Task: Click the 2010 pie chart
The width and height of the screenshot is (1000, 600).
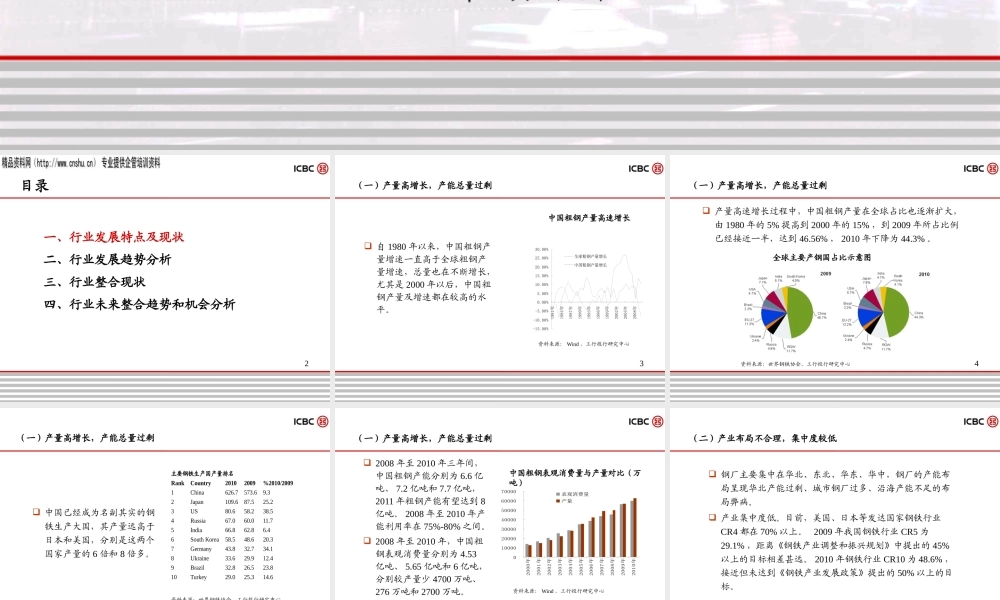Action: pyautogui.click(x=883, y=312)
